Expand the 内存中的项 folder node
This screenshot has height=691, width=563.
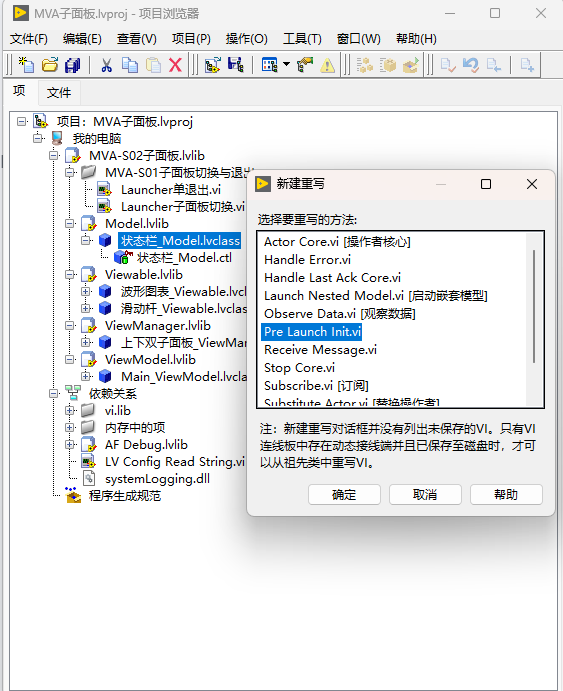70,427
